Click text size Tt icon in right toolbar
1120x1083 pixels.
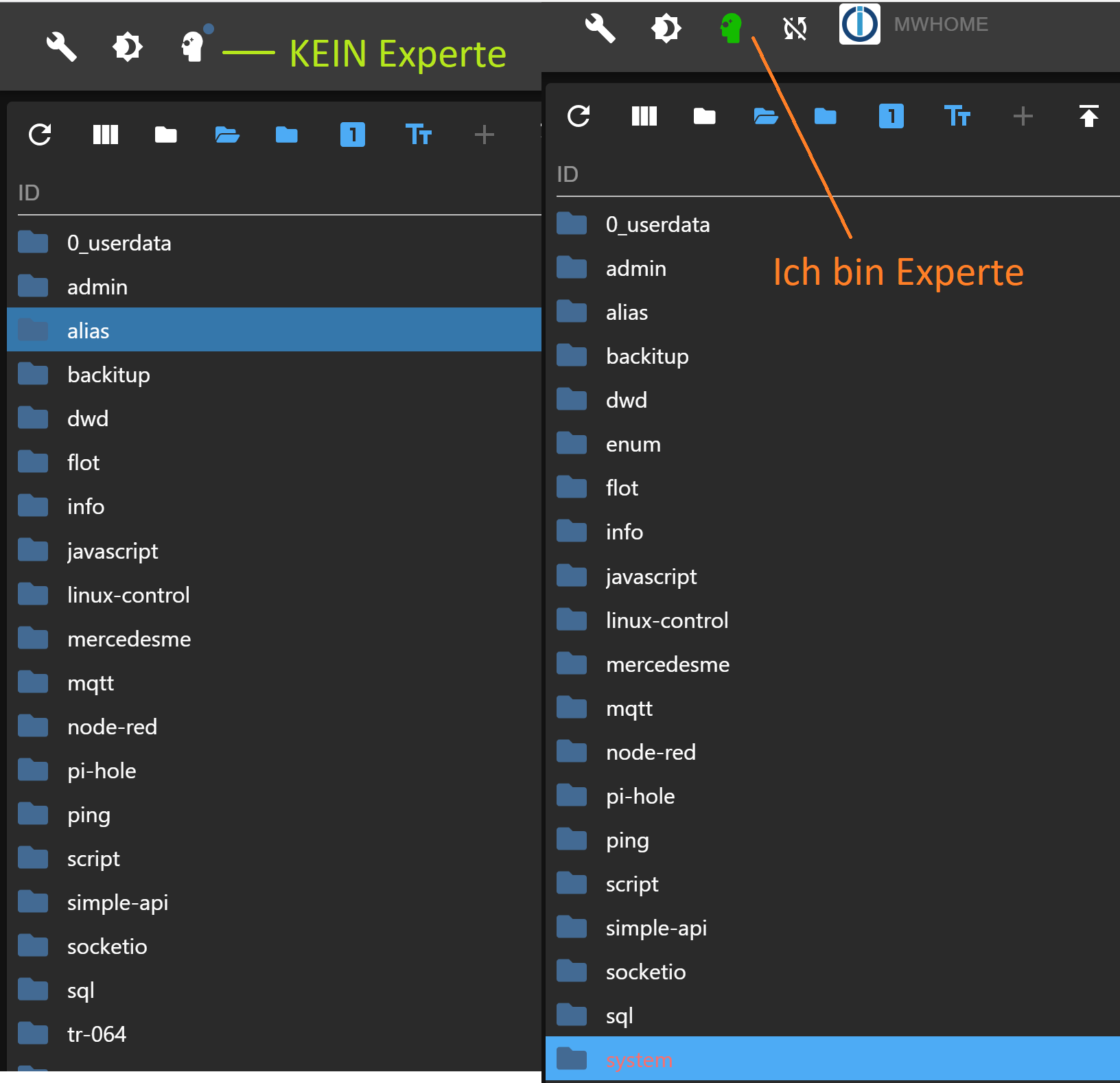(957, 116)
